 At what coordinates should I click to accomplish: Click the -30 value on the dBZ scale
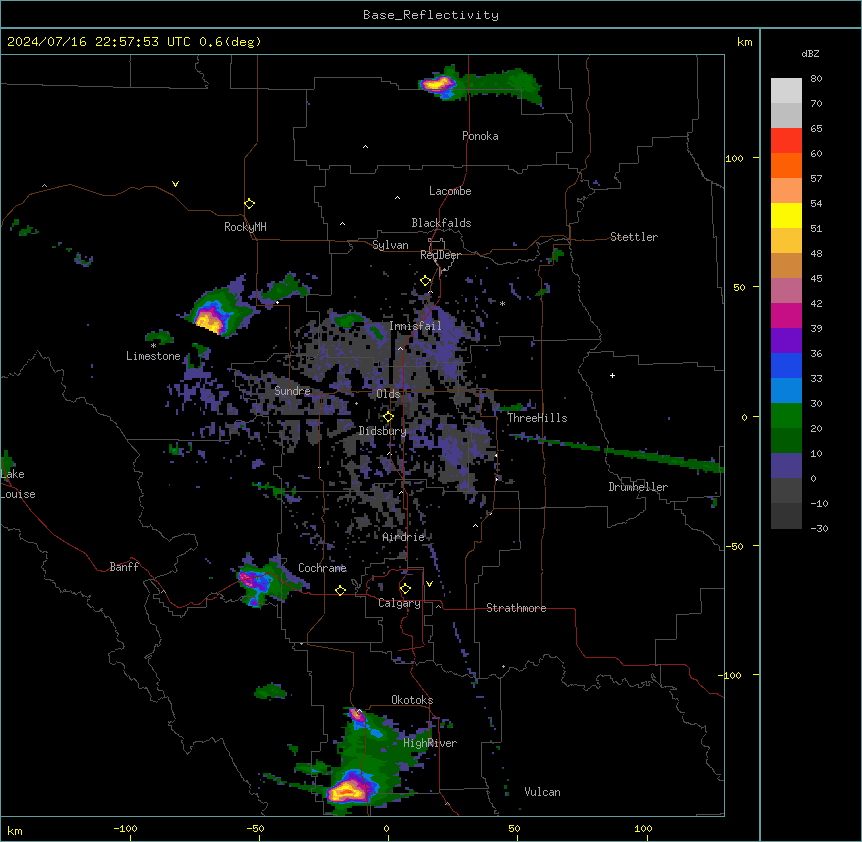click(x=819, y=528)
